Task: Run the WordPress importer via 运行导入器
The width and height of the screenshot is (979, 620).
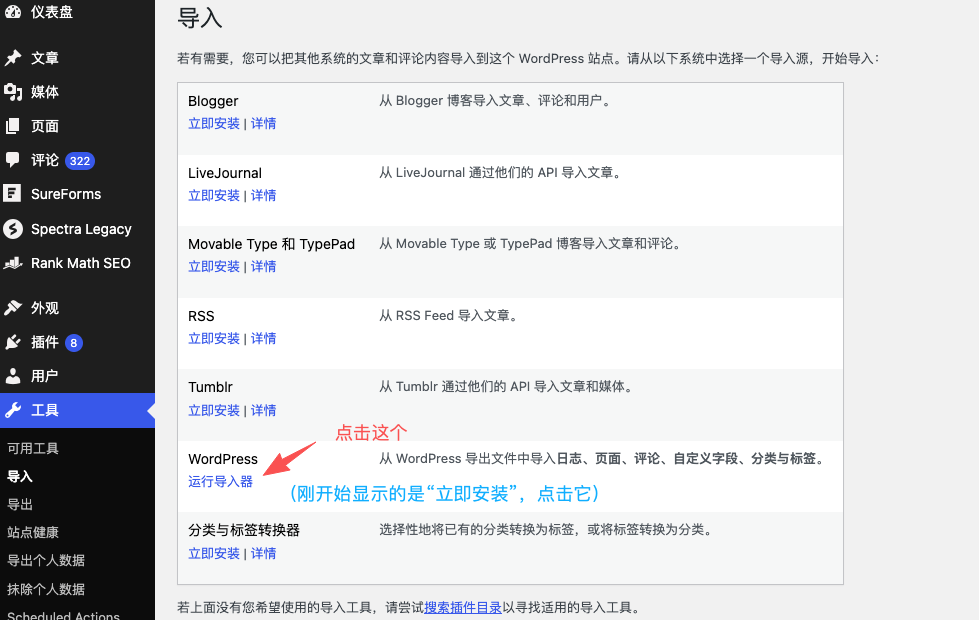Action: 220,481
